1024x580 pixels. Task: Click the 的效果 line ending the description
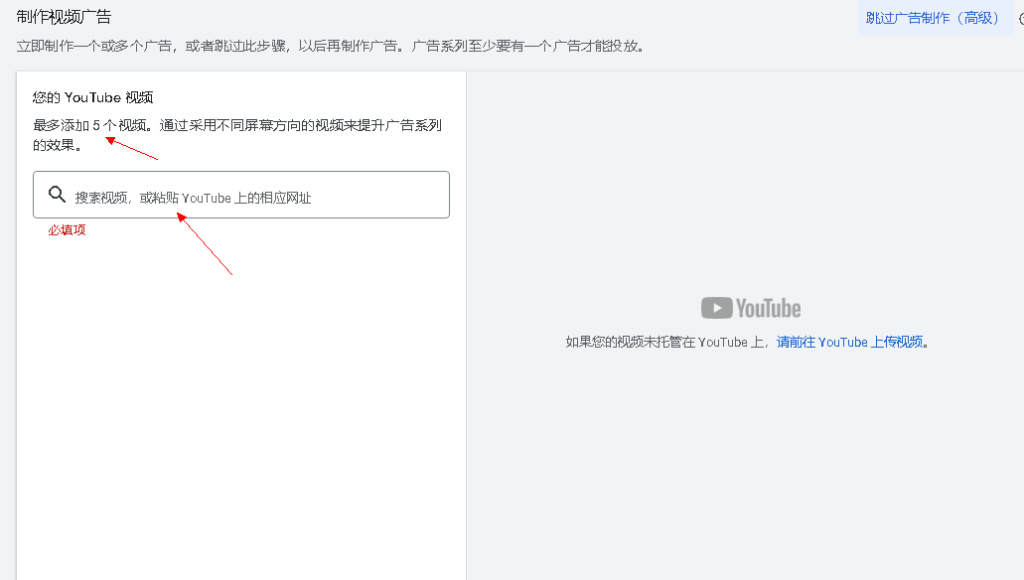click(x=57, y=145)
